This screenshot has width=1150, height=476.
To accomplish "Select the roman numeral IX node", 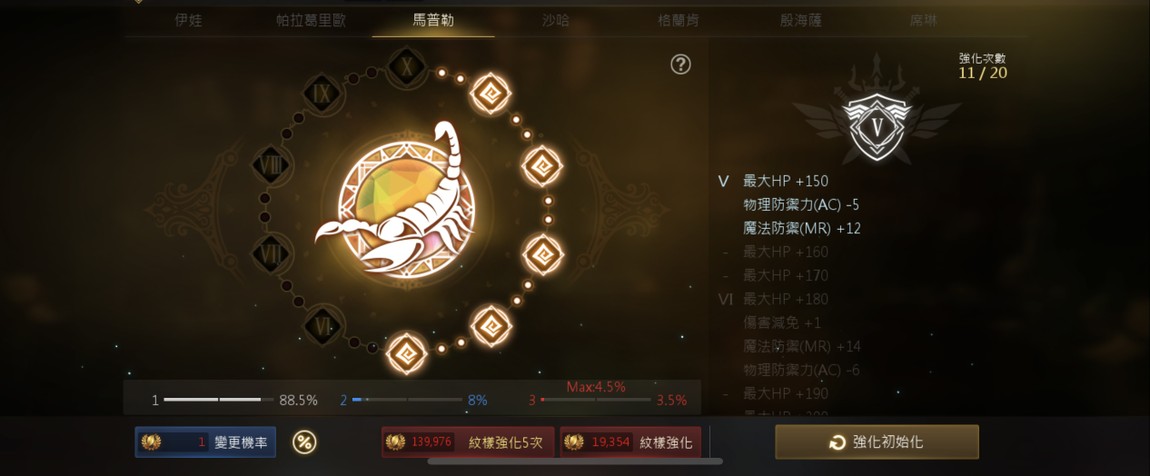I will pyautogui.click(x=322, y=93).
